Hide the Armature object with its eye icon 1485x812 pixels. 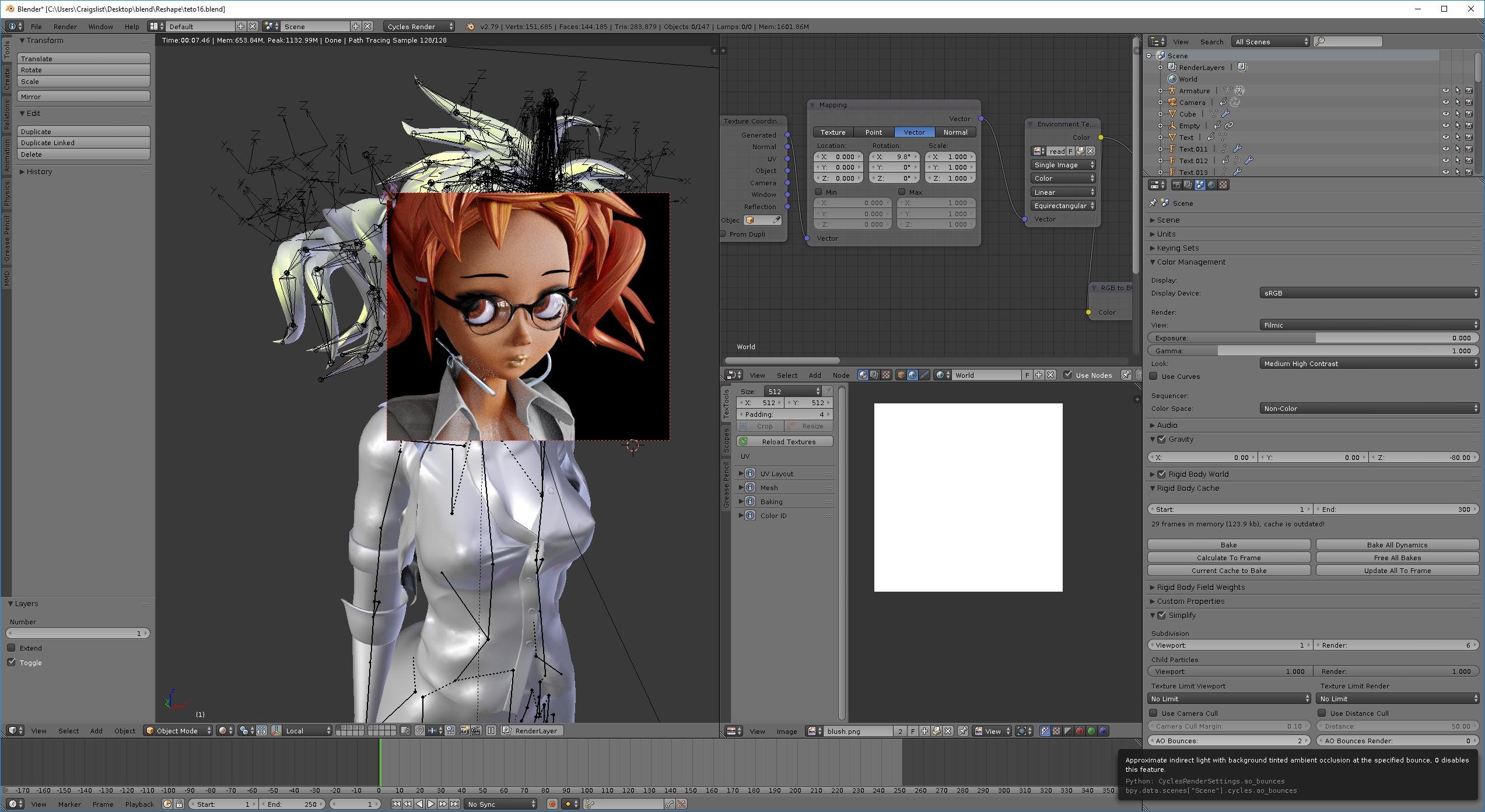click(x=1446, y=90)
